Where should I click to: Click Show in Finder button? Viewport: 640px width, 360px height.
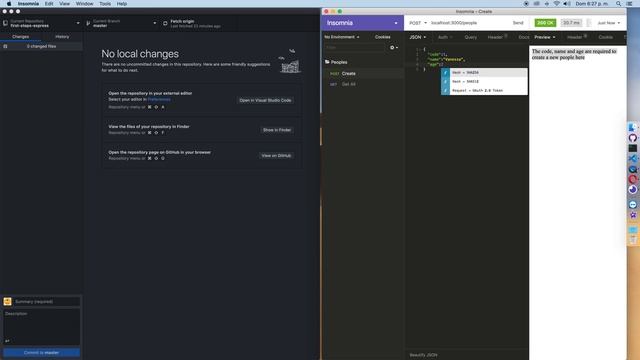click(277, 130)
